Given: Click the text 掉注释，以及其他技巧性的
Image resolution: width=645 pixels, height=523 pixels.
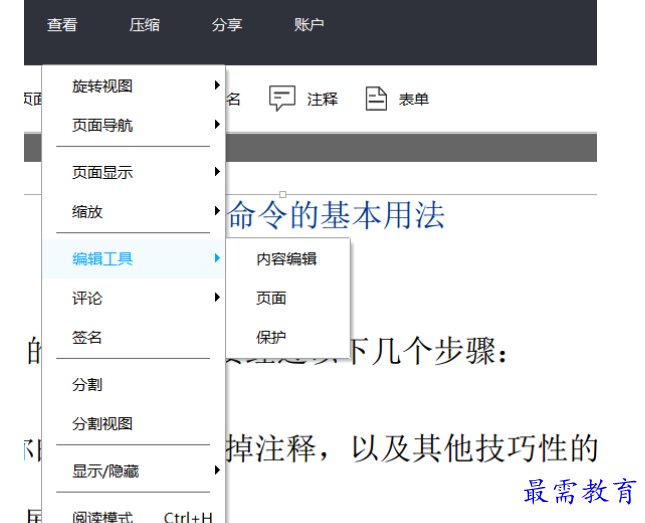Looking at the screenshot, I should [412, 448].
